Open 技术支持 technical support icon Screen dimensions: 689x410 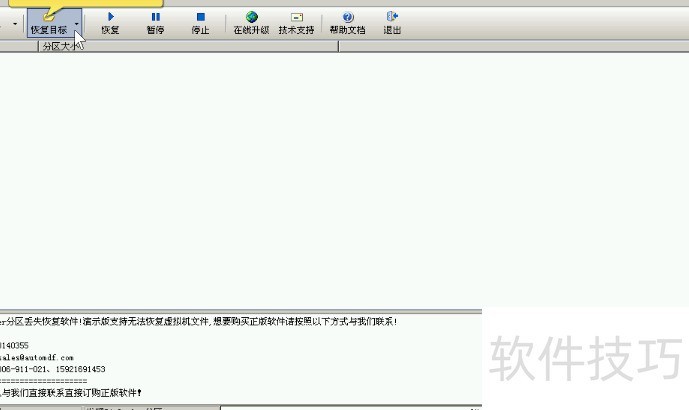[296, 22]
